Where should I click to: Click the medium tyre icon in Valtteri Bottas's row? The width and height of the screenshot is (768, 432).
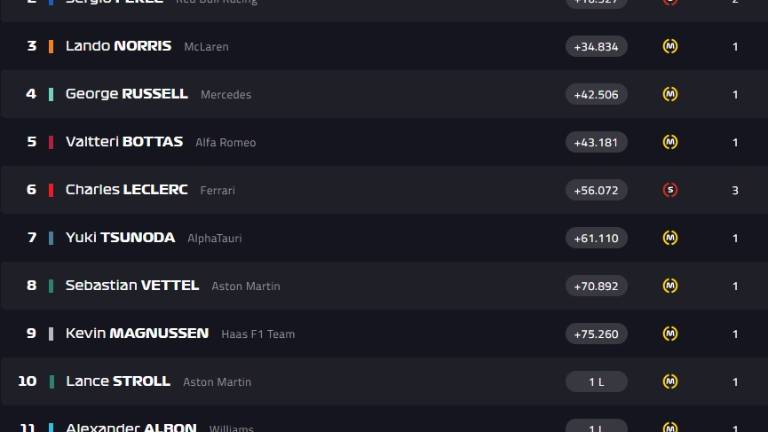click(x=670, y=142)
